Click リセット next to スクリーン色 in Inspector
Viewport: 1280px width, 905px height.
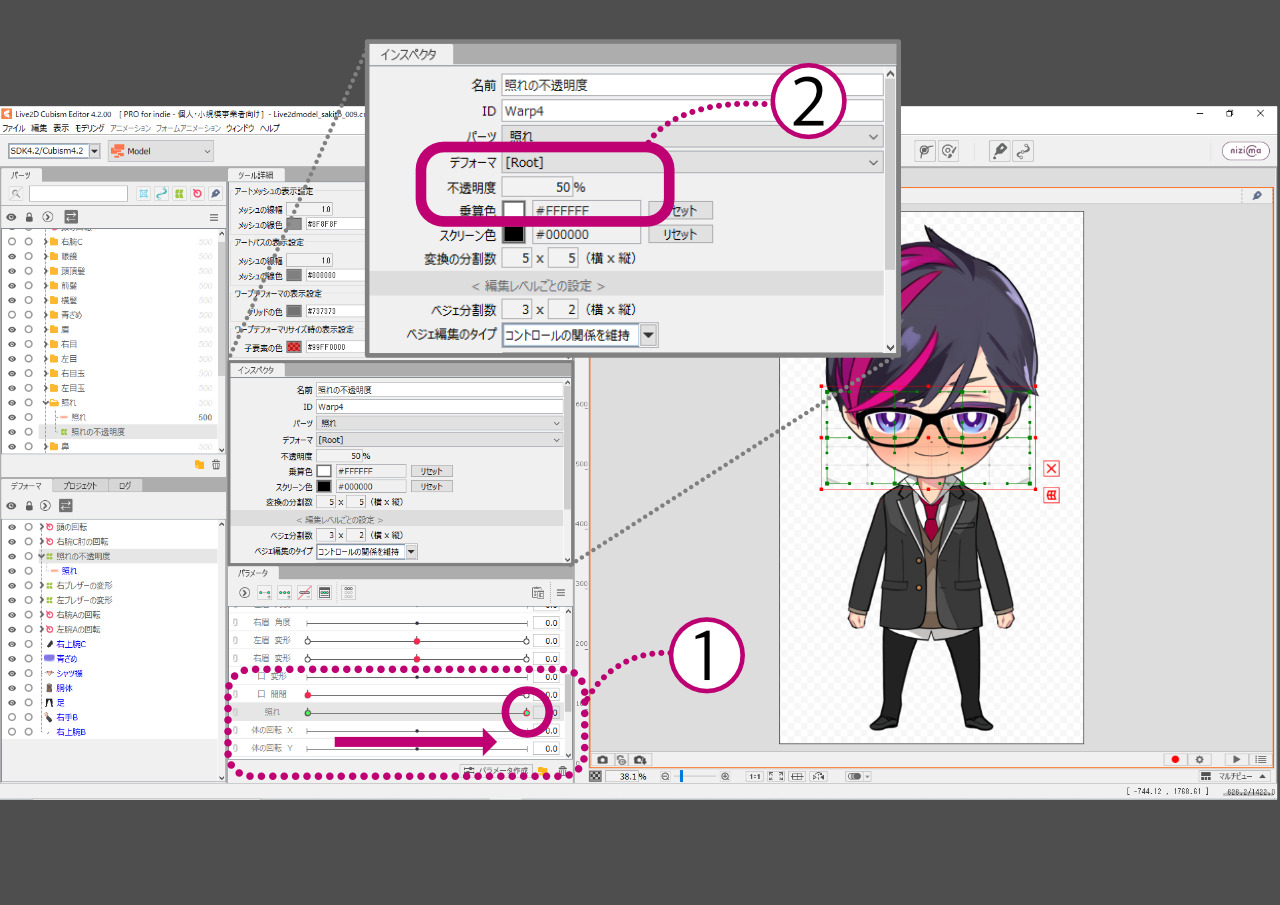[x=431, y=486]
